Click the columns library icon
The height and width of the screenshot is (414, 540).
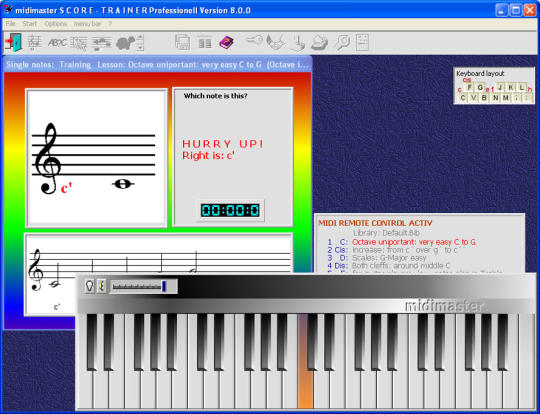(205, 43)
